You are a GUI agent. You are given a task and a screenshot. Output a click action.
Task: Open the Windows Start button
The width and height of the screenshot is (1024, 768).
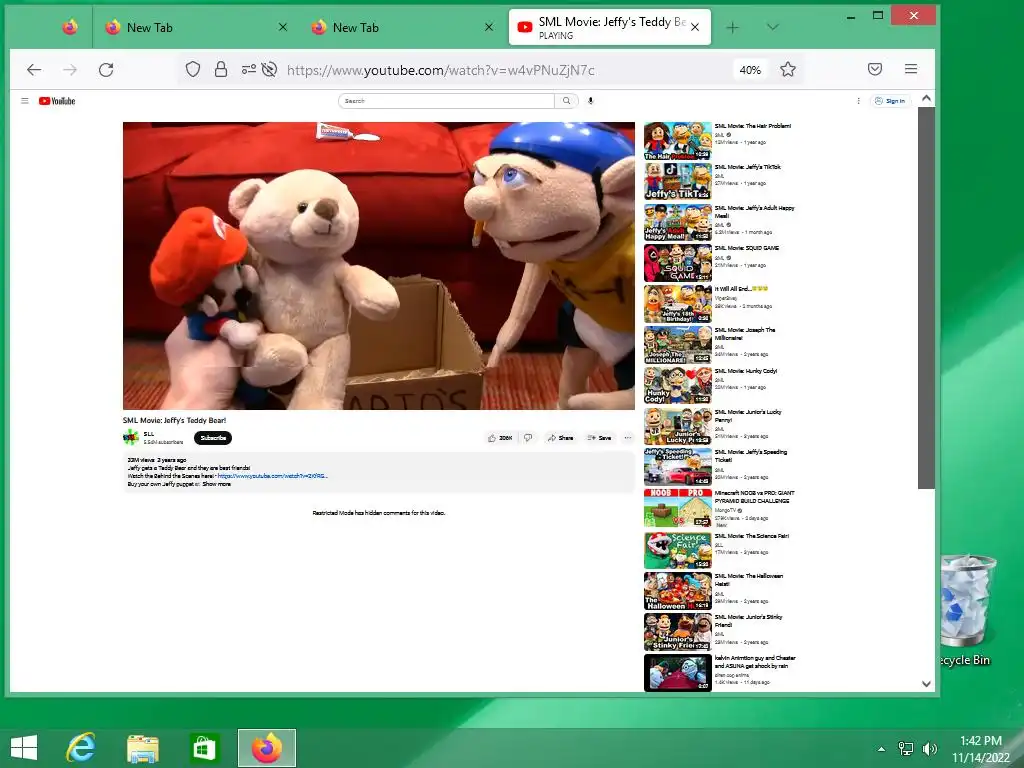pos(24,748)
